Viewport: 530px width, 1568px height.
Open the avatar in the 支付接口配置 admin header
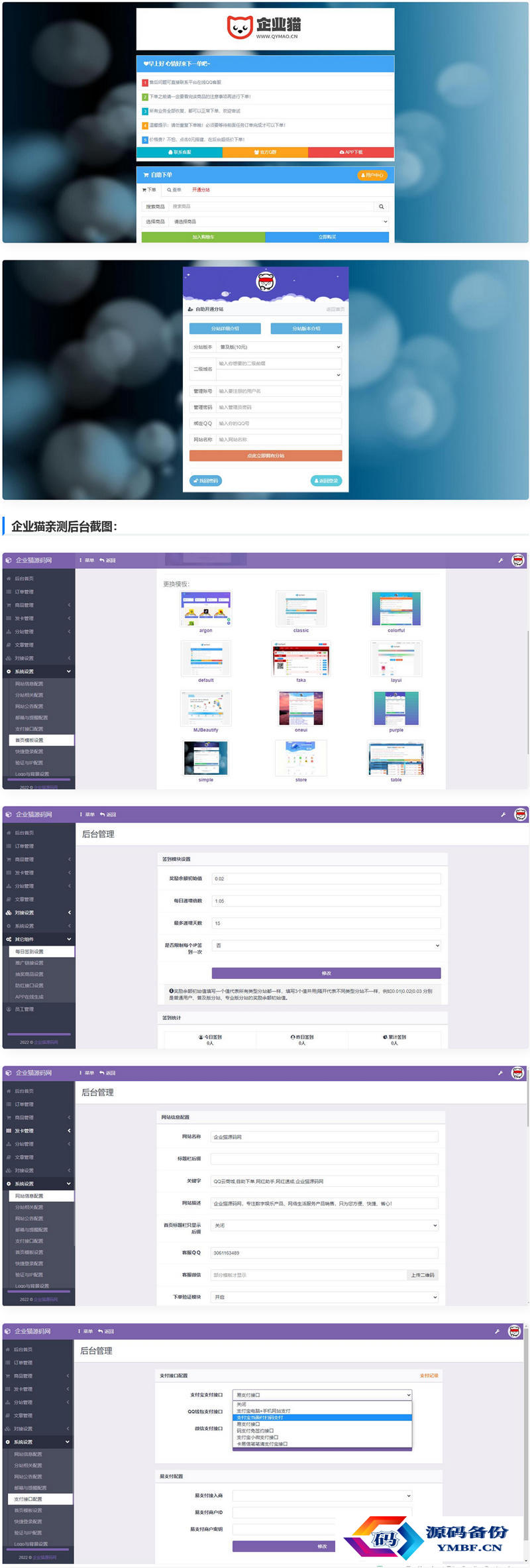(x=514, y=1331)
